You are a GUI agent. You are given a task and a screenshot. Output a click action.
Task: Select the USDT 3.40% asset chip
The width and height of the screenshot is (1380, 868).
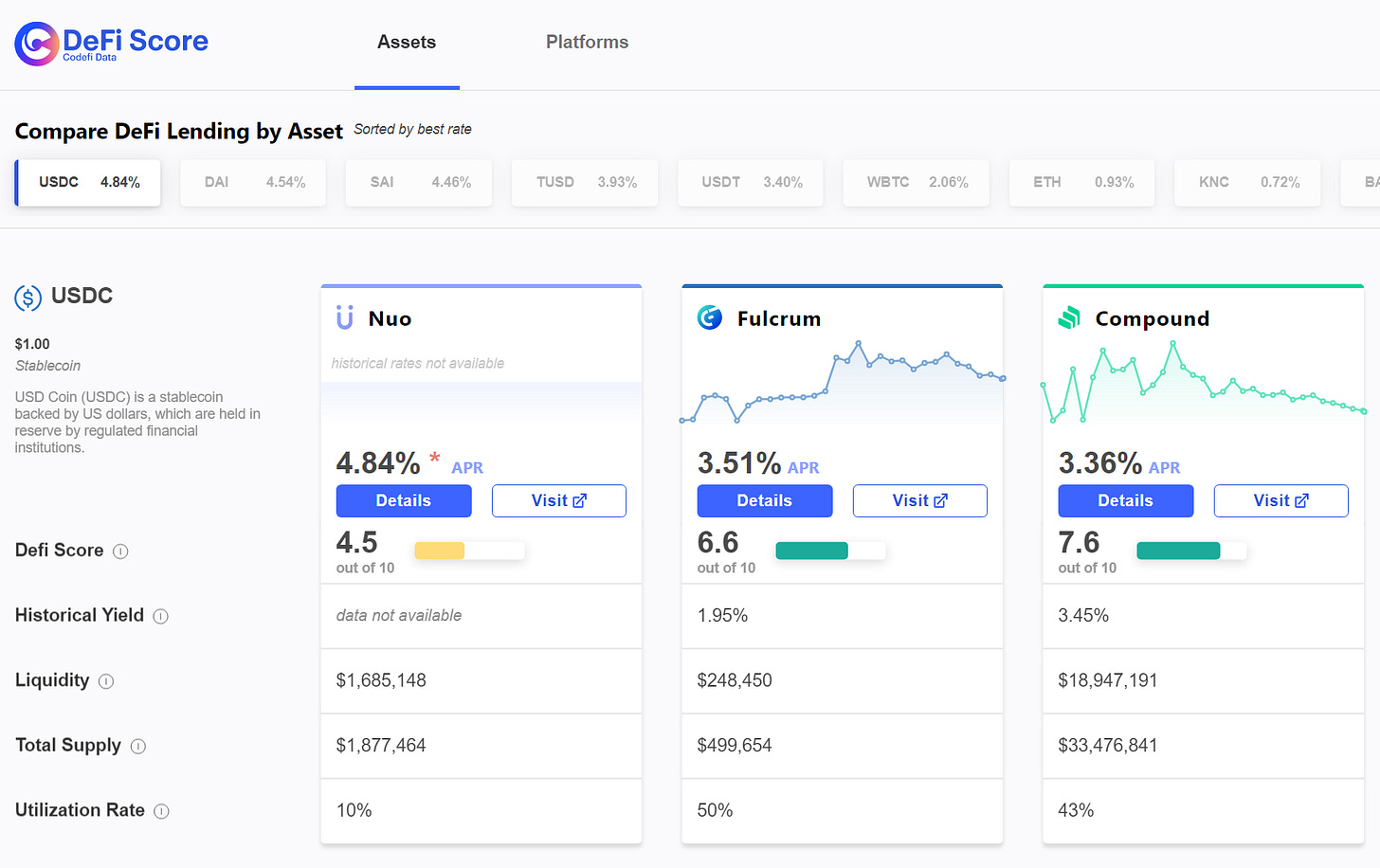point(751,182)
